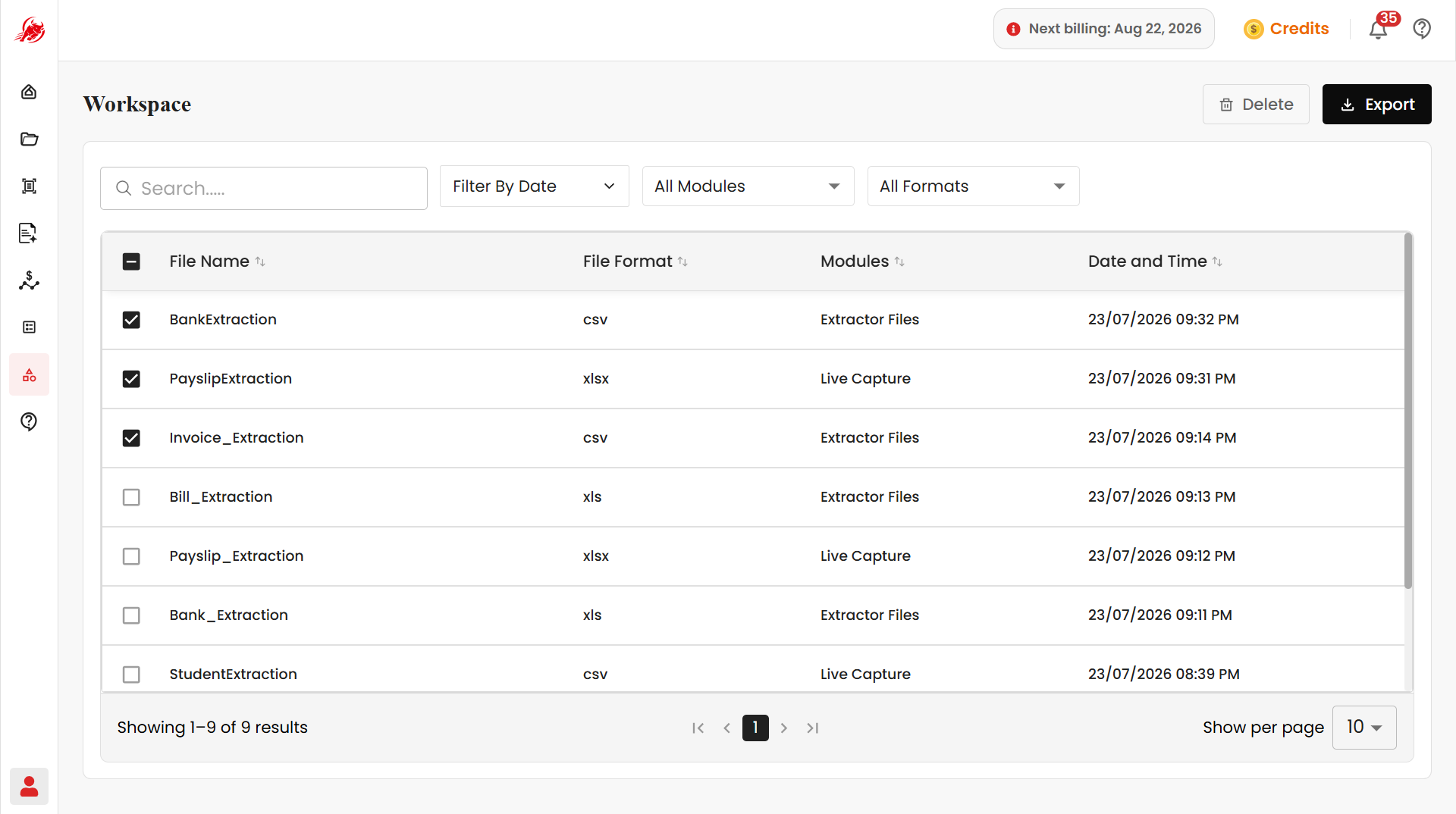This screenshot has height=814, width=1456.
Task: Click the Credits coin icon
Action: 1254,29
